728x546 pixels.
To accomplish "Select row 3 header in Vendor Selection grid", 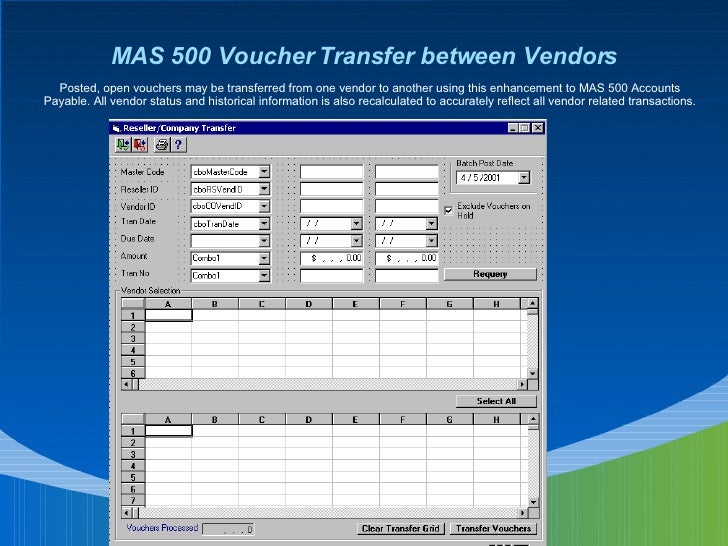I will click(x=133, y=338).
